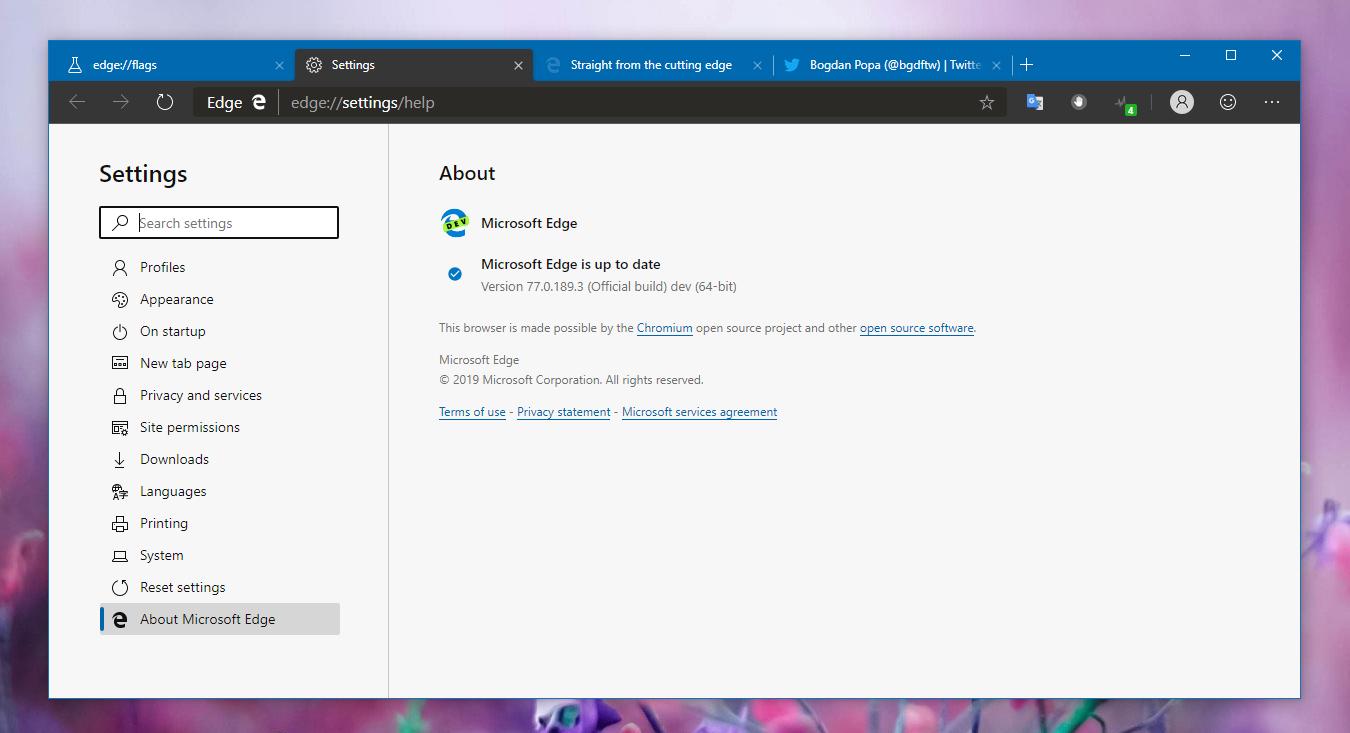Screen dimensions: 1350x733
Task: Minimize the Edge window
Action: 1185,56
